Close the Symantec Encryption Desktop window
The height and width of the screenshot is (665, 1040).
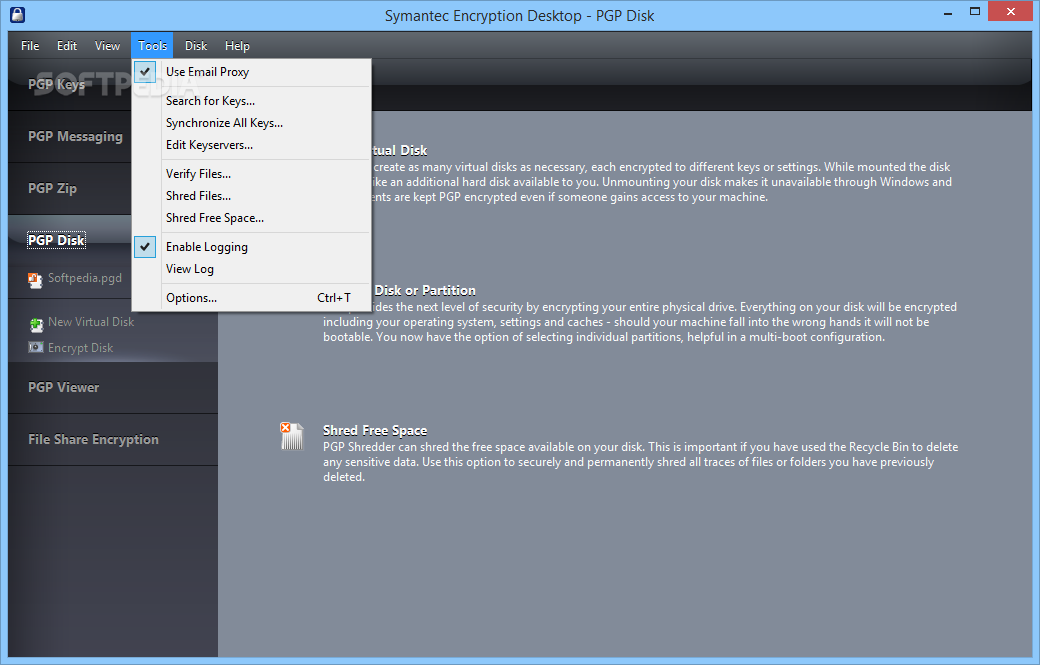[1011, 11]
